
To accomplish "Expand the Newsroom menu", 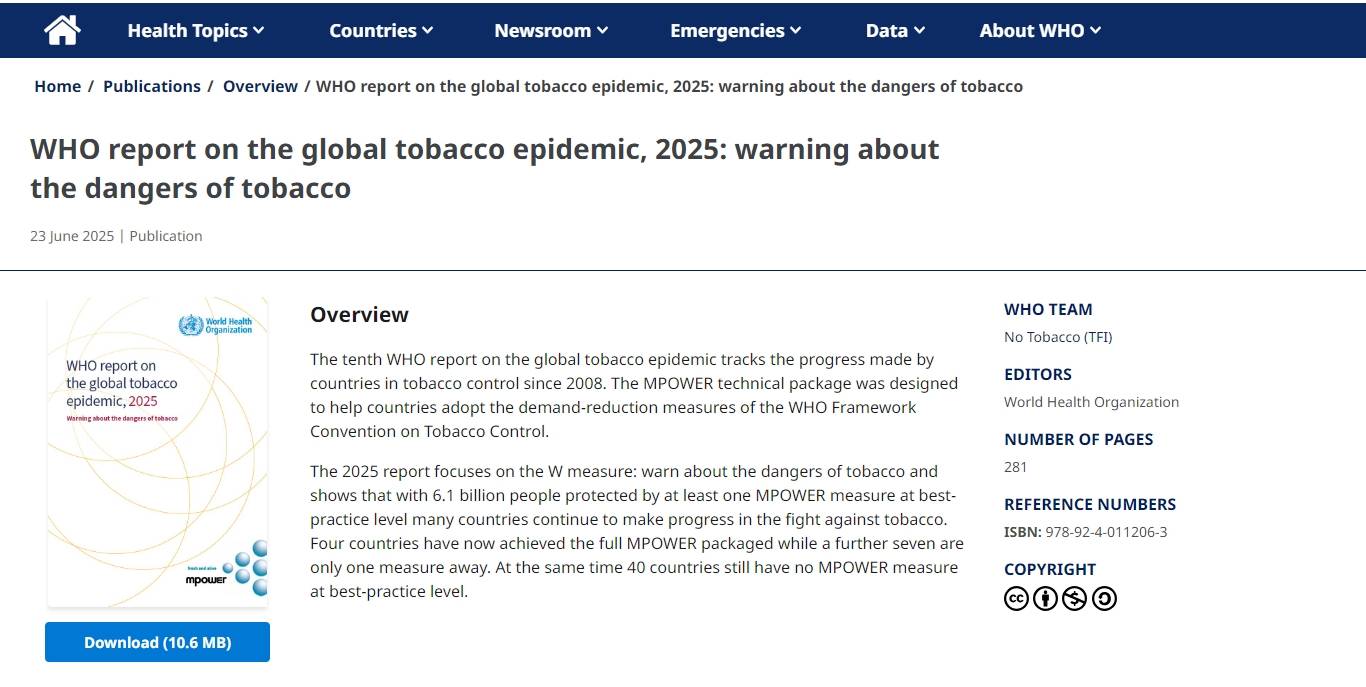I will click(x=551, y=30).
